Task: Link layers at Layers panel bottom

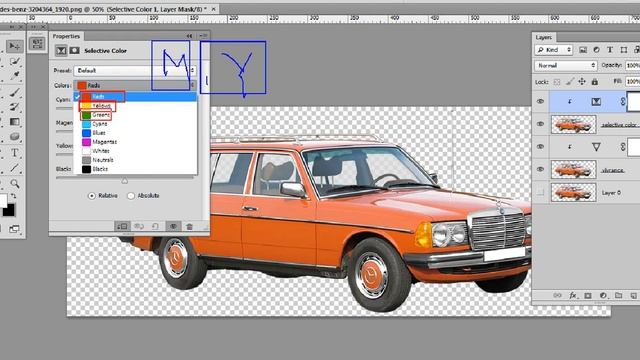Action: click(x=557, y=296)
